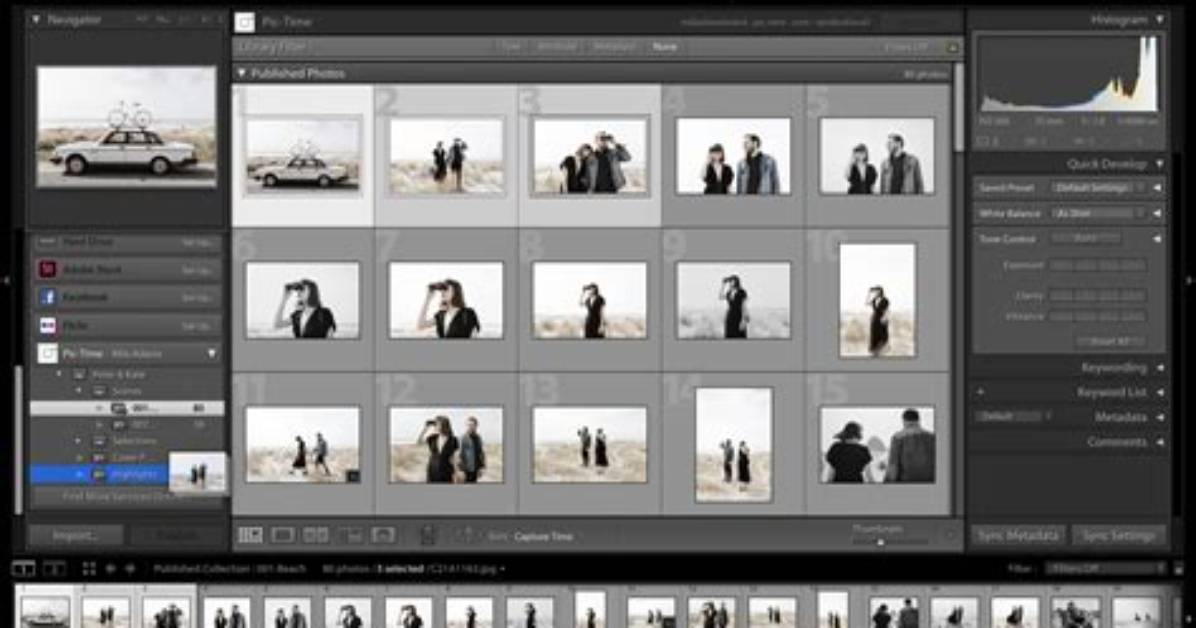Add a keyword with the plus icon
Viewport: 1196px width, 628px height.
pyautogui.click(x=981, y=392)
